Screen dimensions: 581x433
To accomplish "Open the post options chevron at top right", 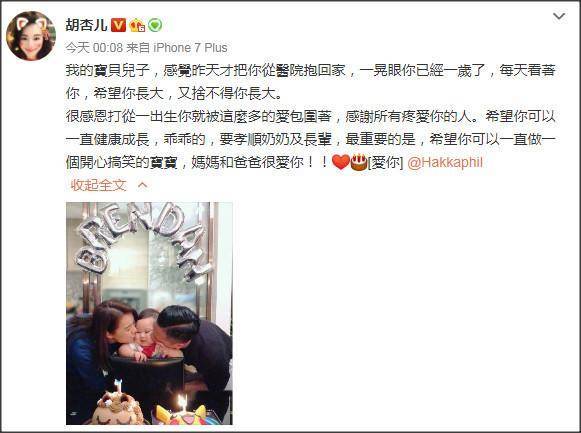I will click(x=559, y=16).
